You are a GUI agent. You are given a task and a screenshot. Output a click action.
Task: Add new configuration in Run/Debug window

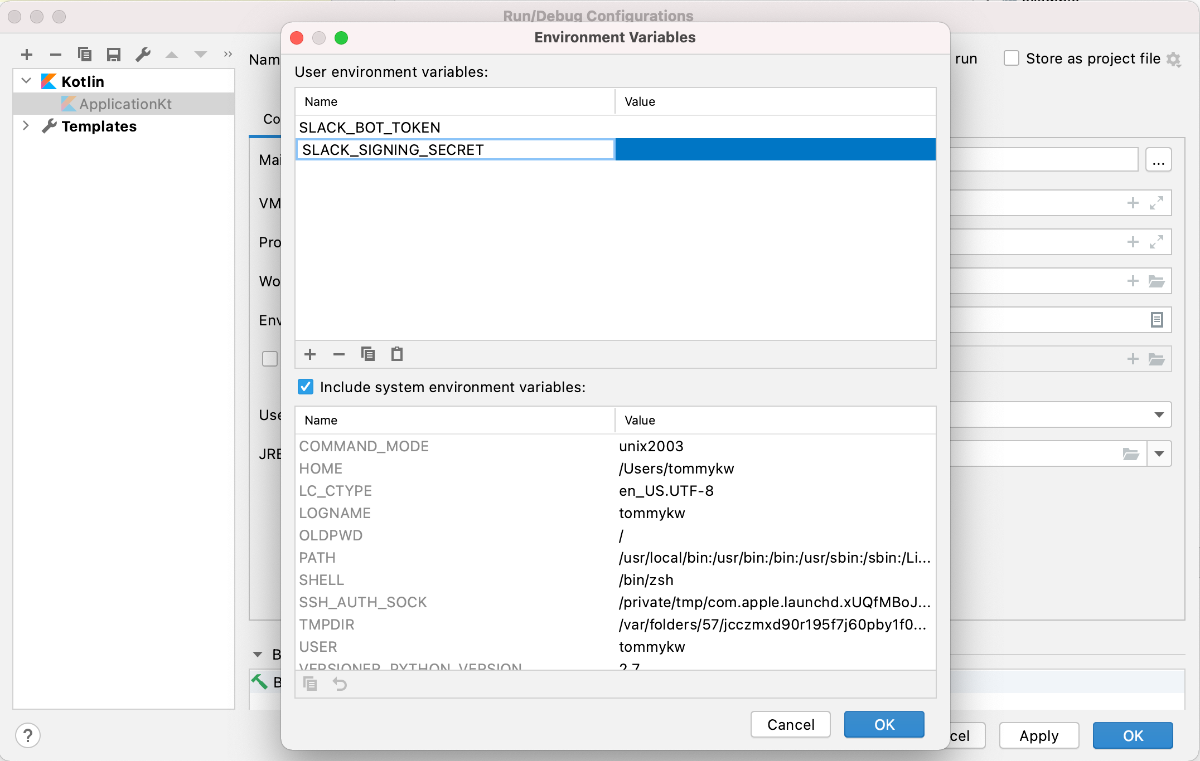tap(27, 54)
